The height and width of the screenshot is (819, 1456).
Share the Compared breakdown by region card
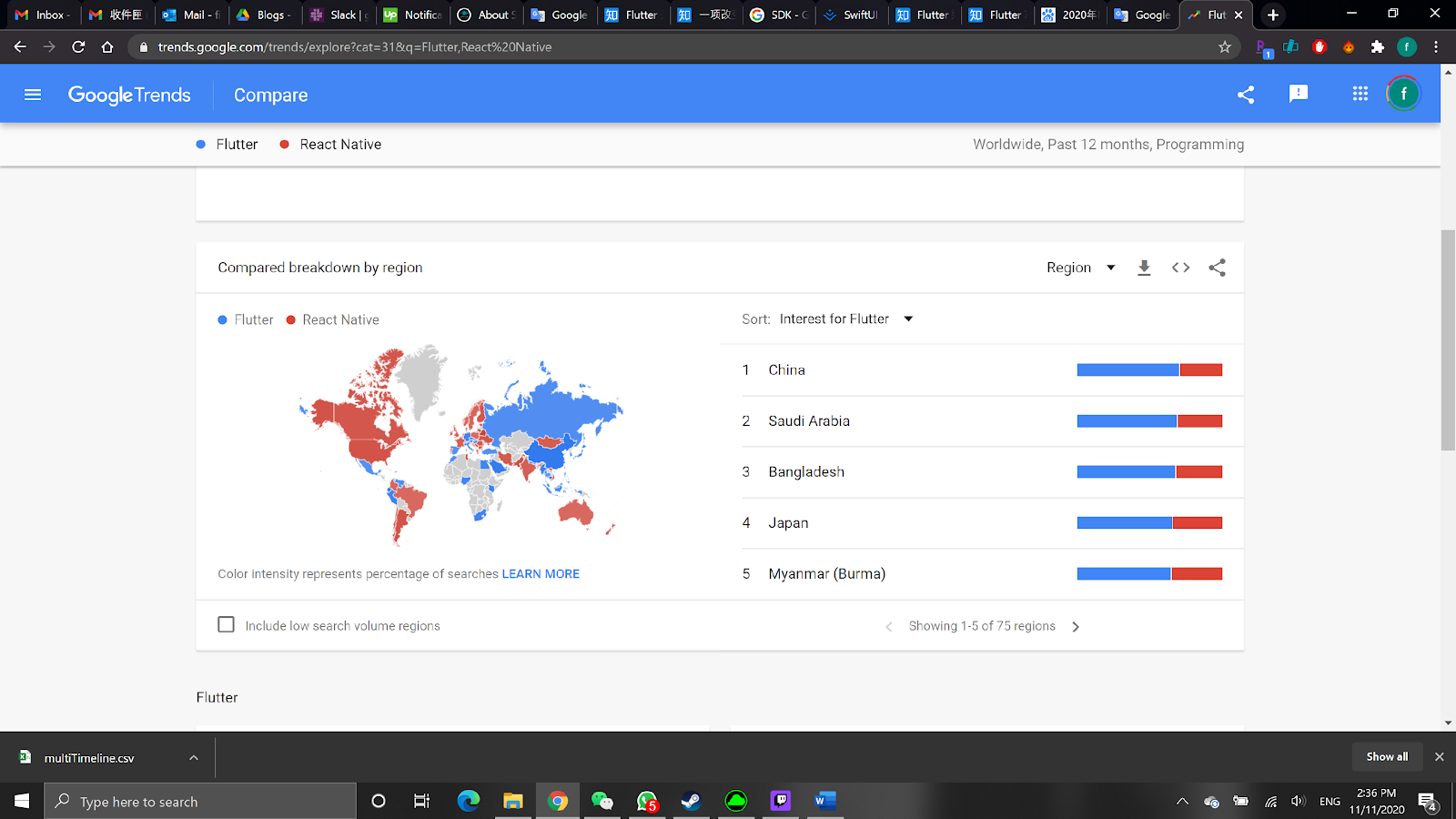[x=1217, y=268]
